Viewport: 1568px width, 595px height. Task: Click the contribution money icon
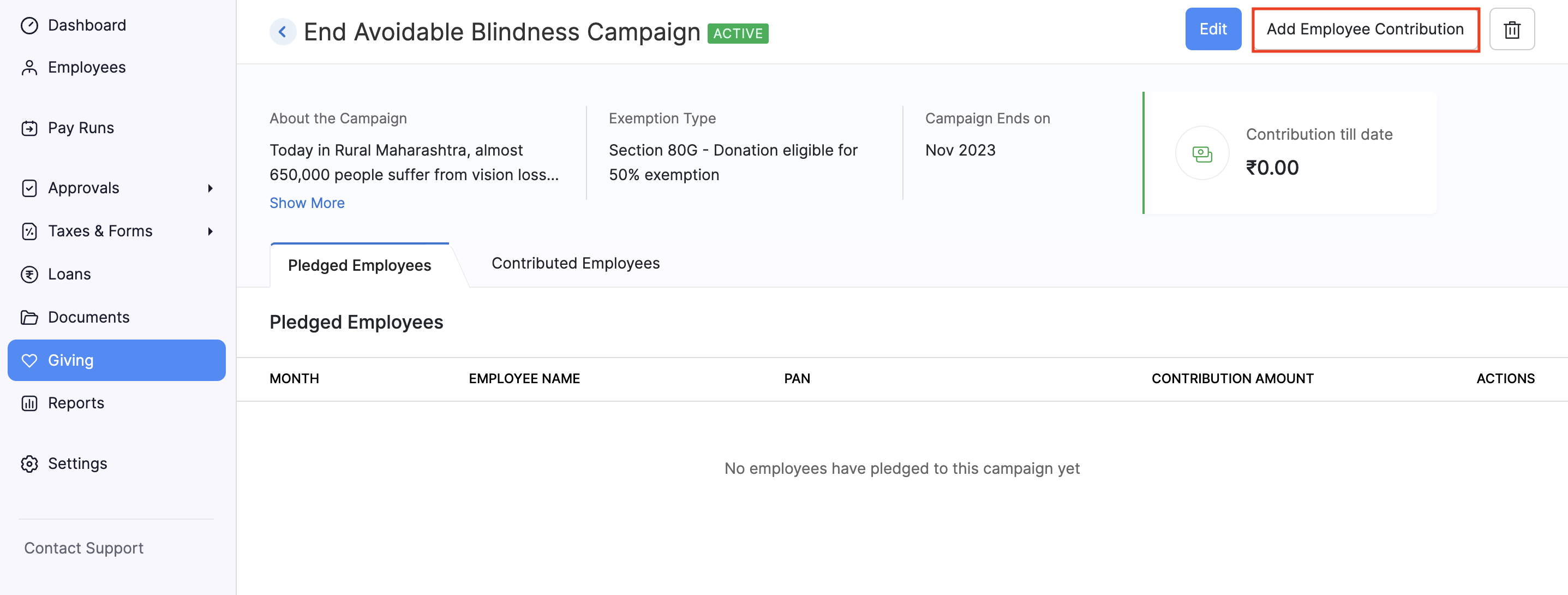click(1201, 153)
